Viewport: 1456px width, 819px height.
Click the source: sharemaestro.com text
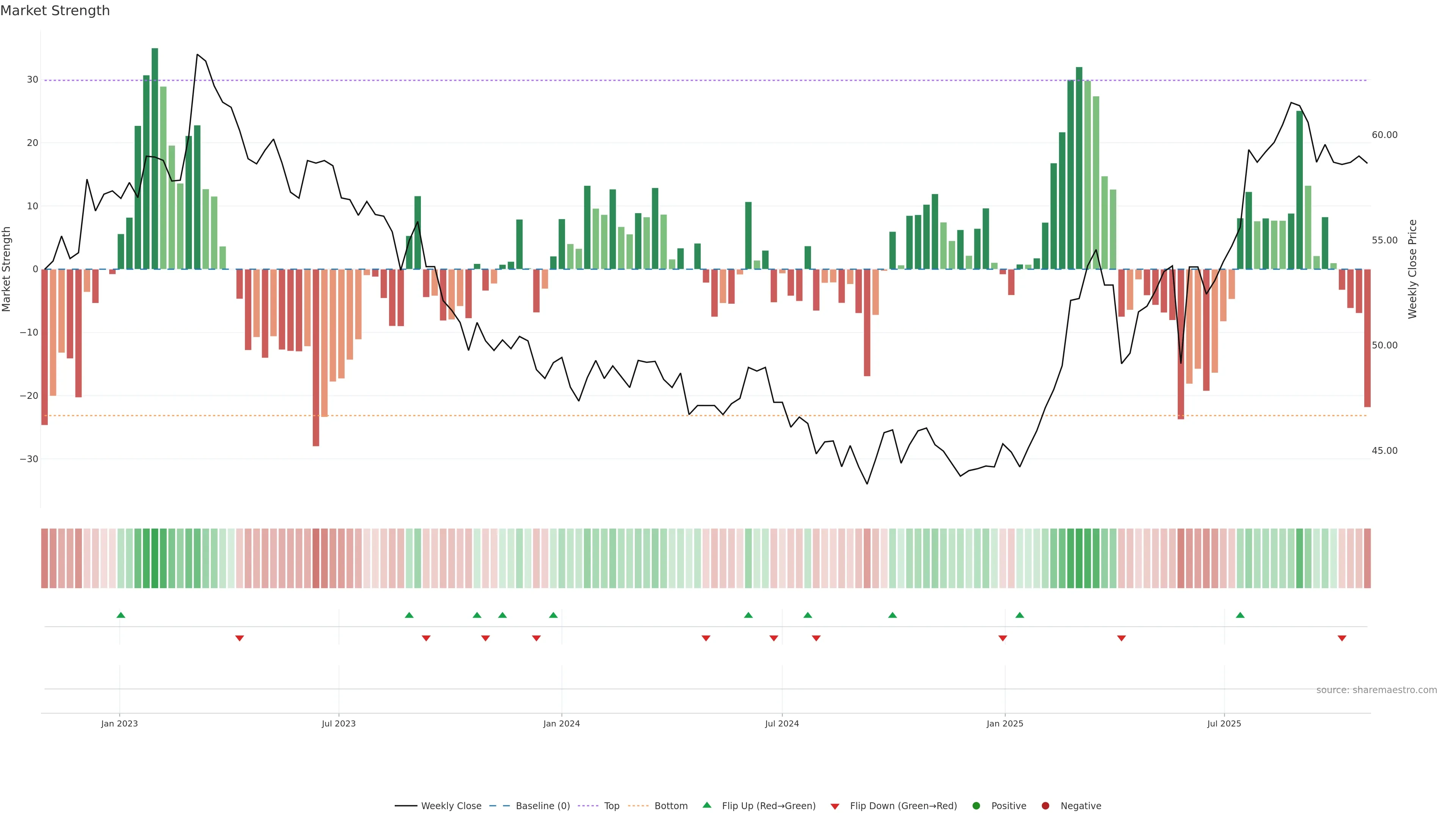[x=1376, y=690]
